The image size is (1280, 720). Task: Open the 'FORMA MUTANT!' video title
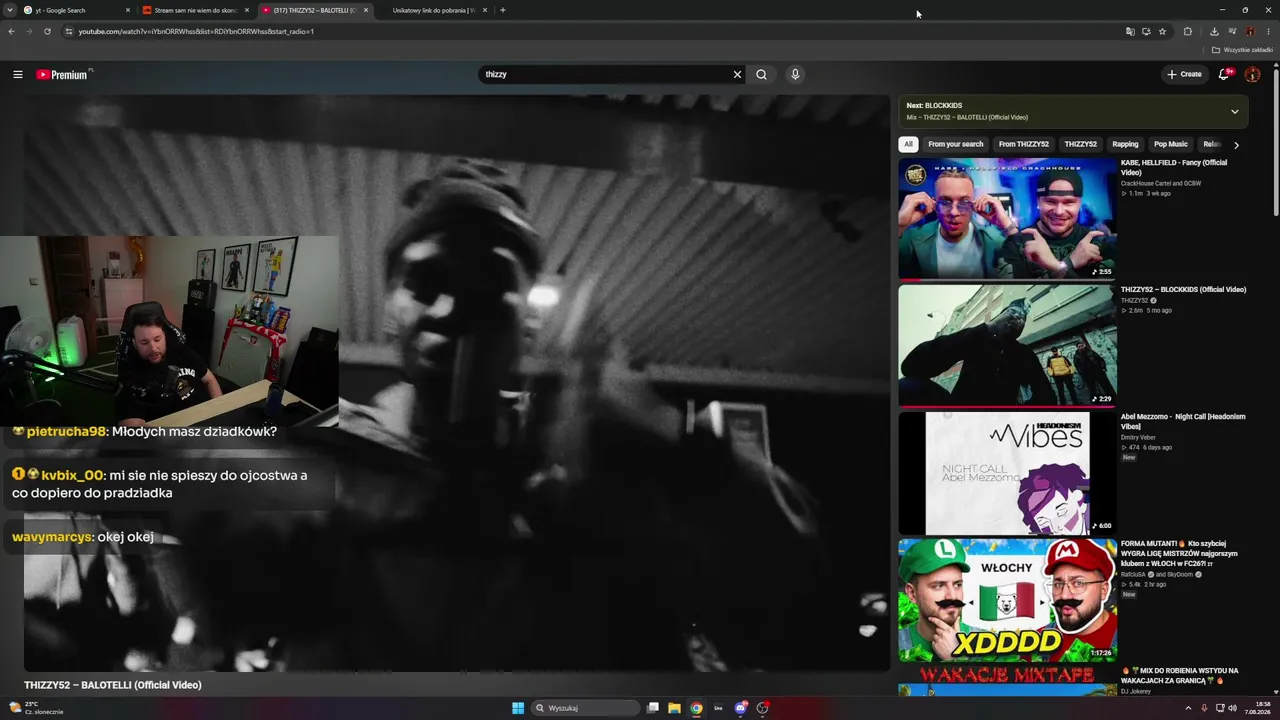click(1179, 553)
